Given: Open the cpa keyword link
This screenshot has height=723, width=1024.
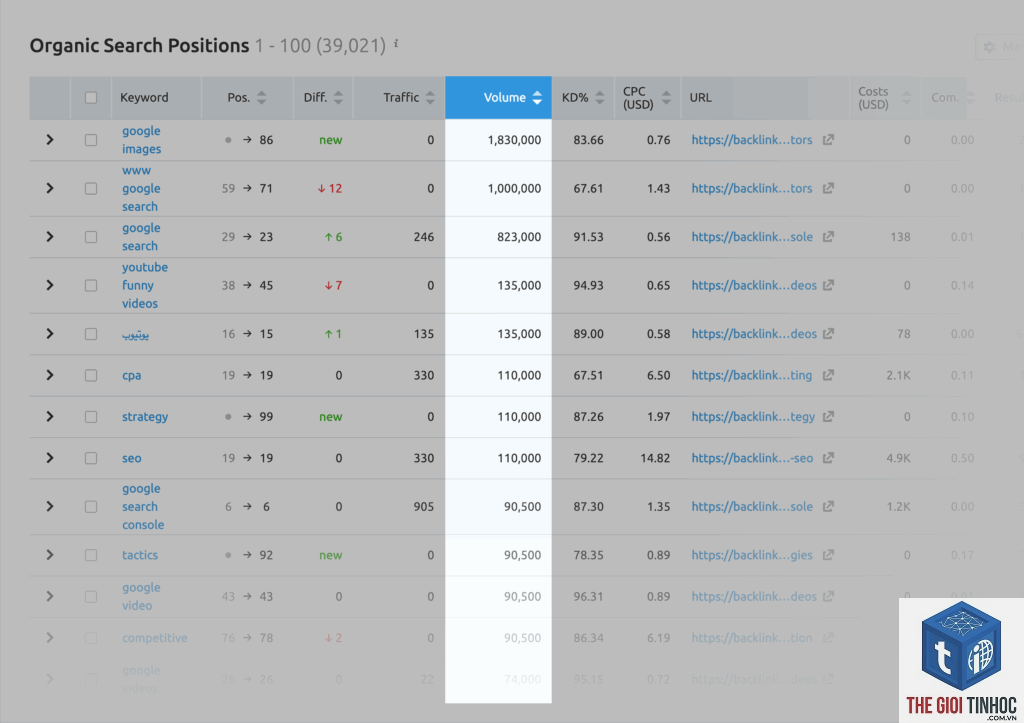Looking at the screenshot, I should click(131, 376).
